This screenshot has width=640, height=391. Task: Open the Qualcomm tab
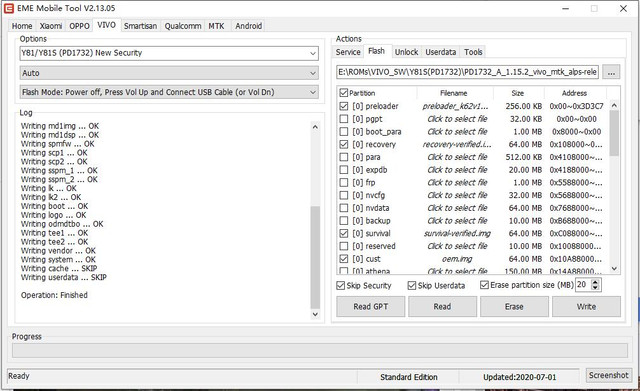click(183, 26)
